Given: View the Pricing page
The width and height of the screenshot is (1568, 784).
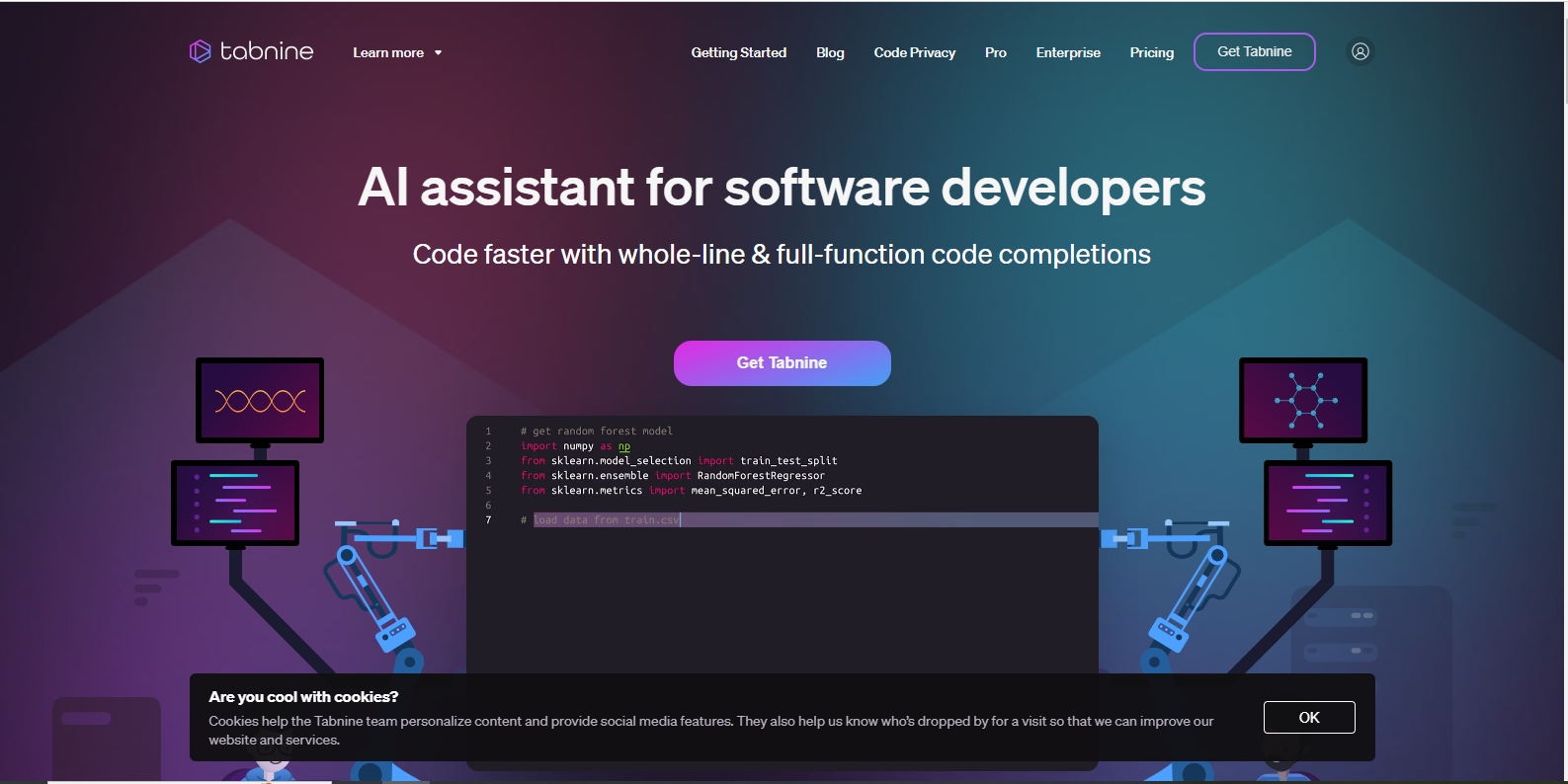Looking at the screenshot, I should pos(1151,52).
